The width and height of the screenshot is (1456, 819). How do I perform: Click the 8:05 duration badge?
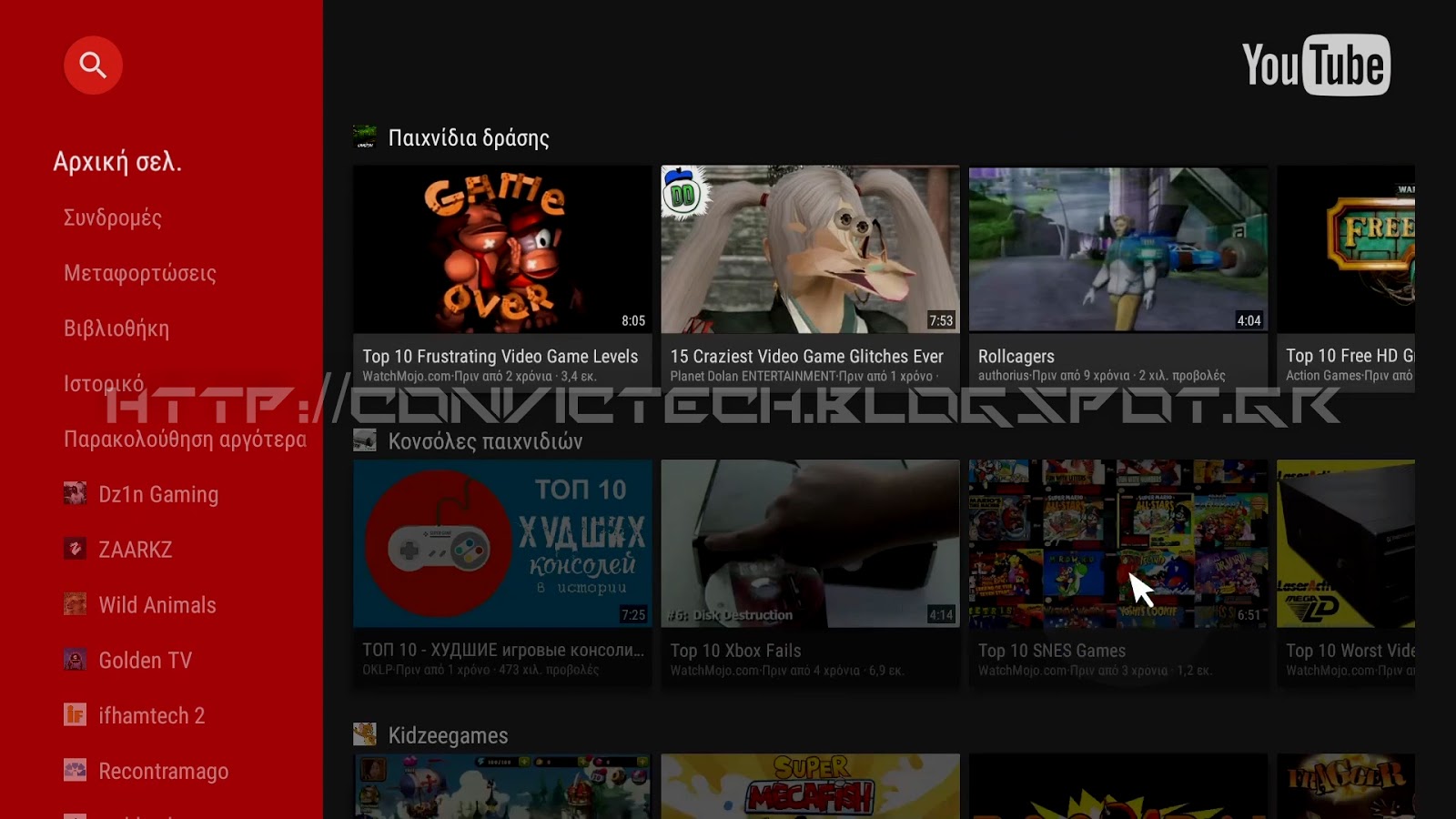point(633,320)
